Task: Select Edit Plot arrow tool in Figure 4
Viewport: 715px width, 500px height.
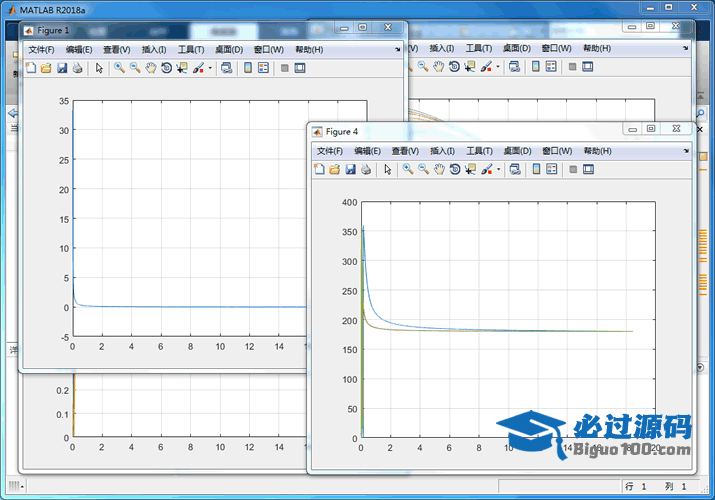Action: click(x=387, y=170)
